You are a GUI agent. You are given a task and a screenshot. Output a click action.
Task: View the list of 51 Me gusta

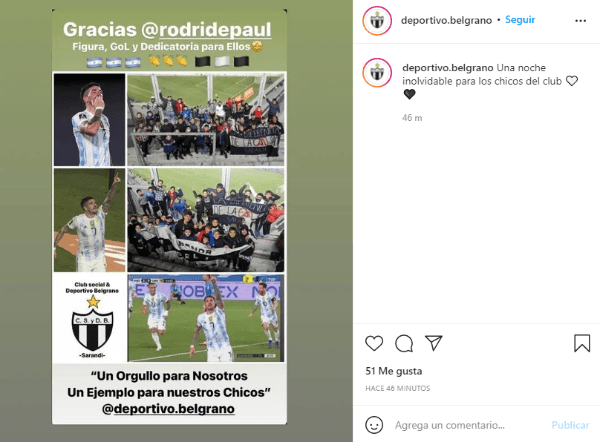point(394,371)
